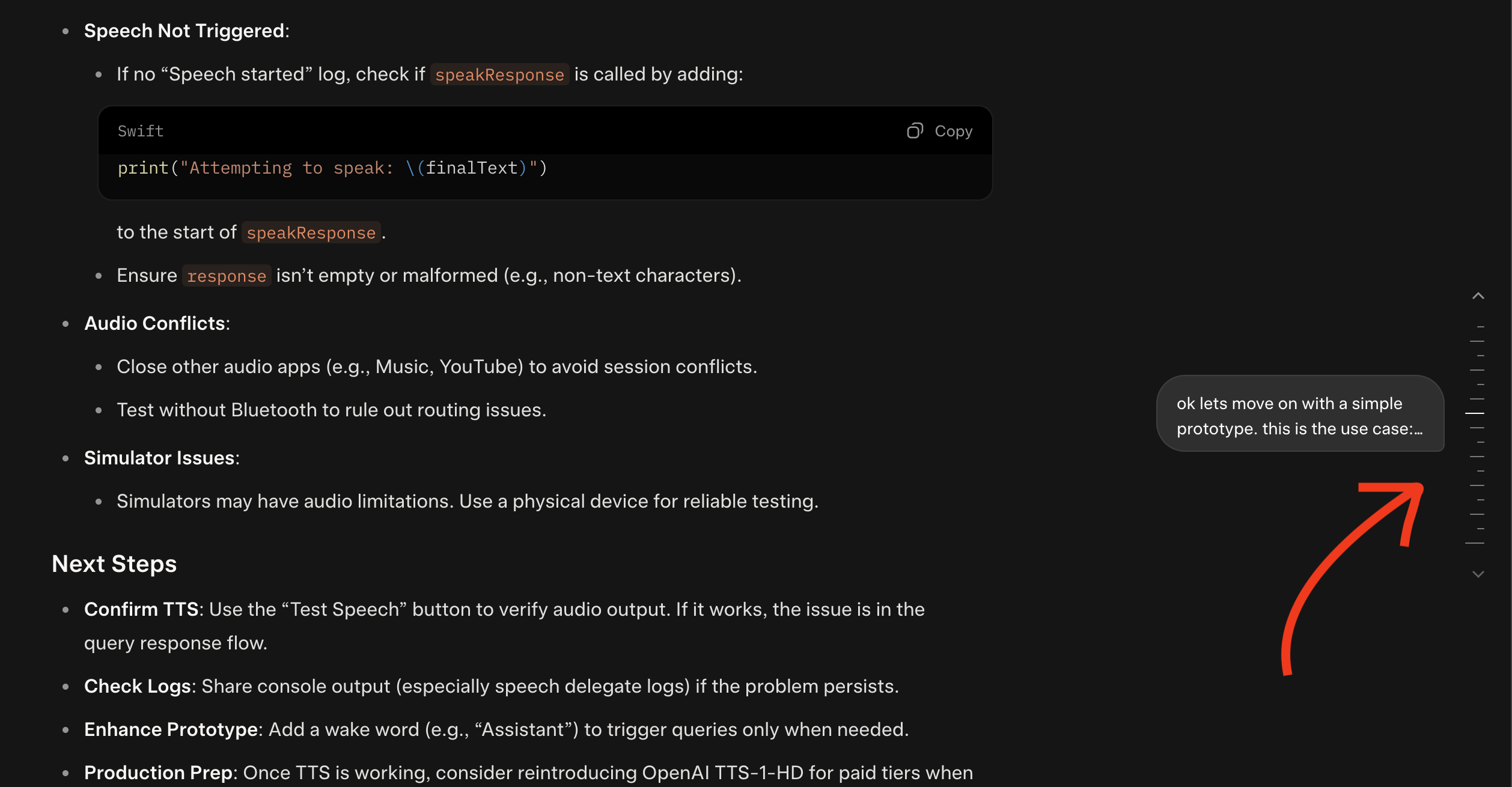Click the copy icon in the Swift code block
This screenshot has height=787, width=1512.
click(x=915, y=131)
